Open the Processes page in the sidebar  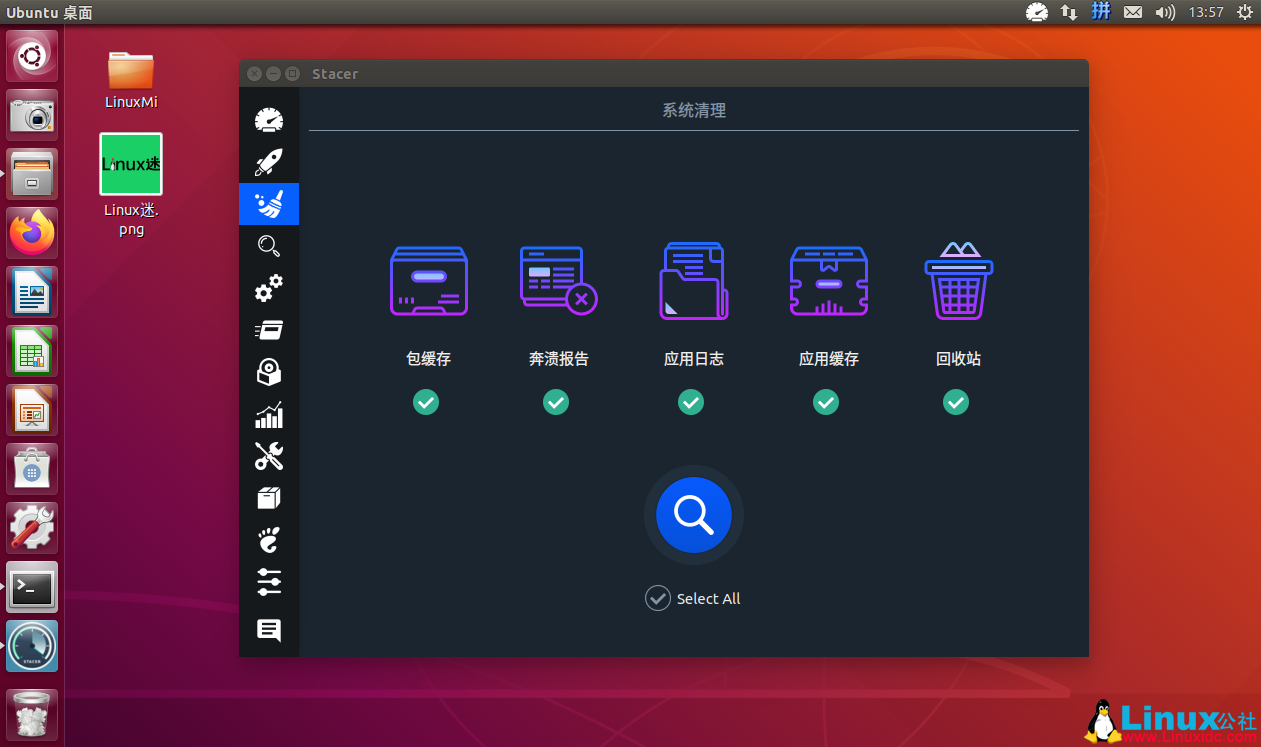pyautogui.click(x=268, y=330)
